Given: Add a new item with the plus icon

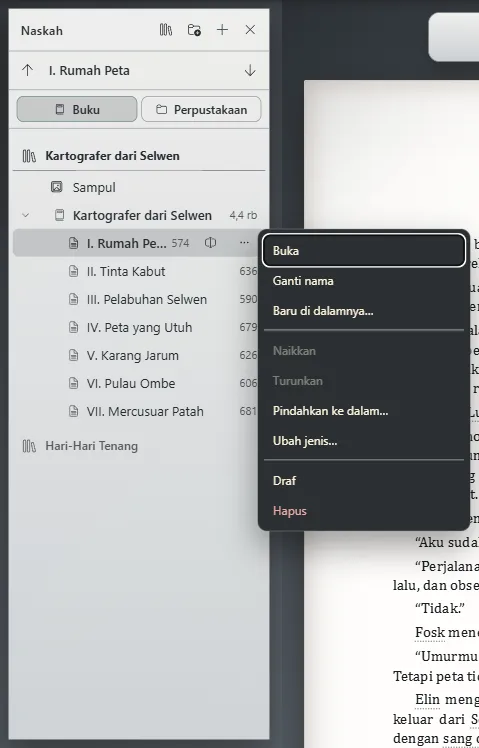Looking at the screenshot, I should click(x=222, y=30).
